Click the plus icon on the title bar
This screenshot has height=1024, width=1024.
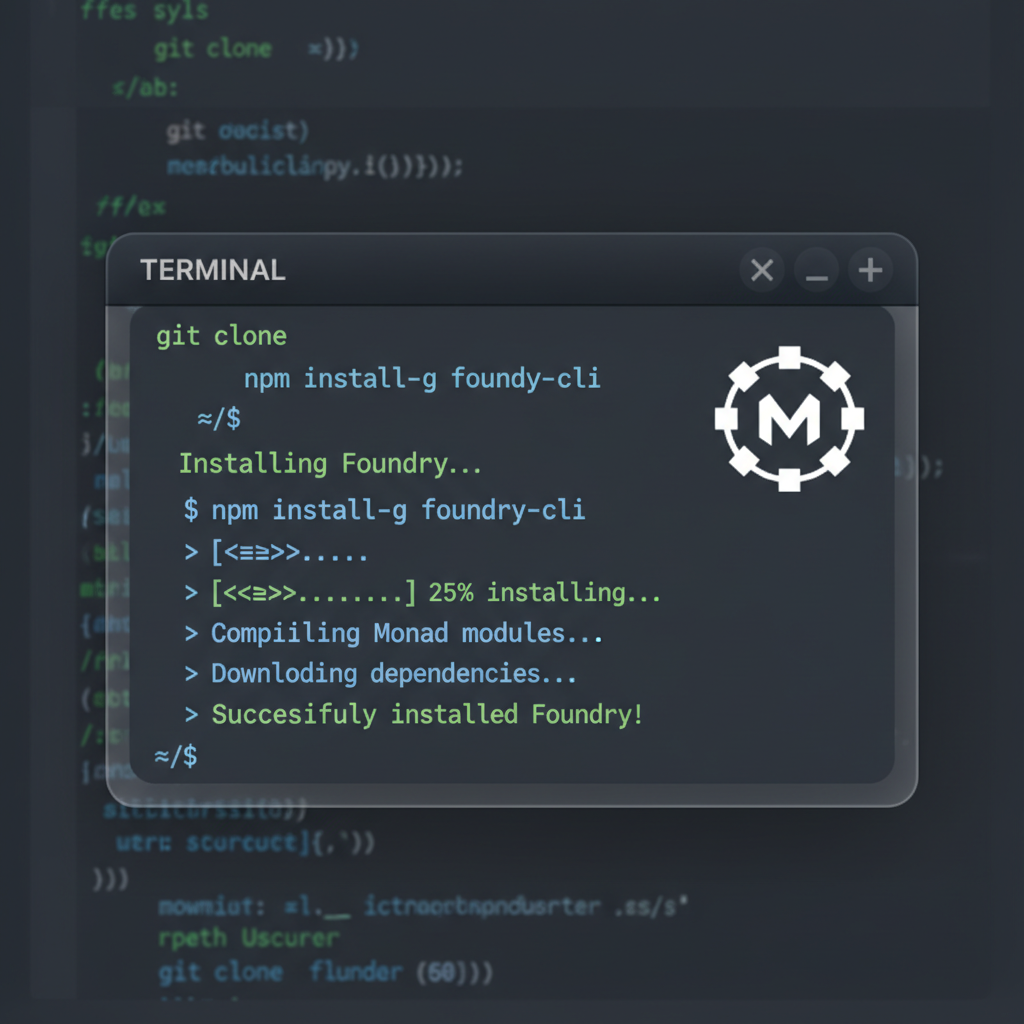coord(869,270)
